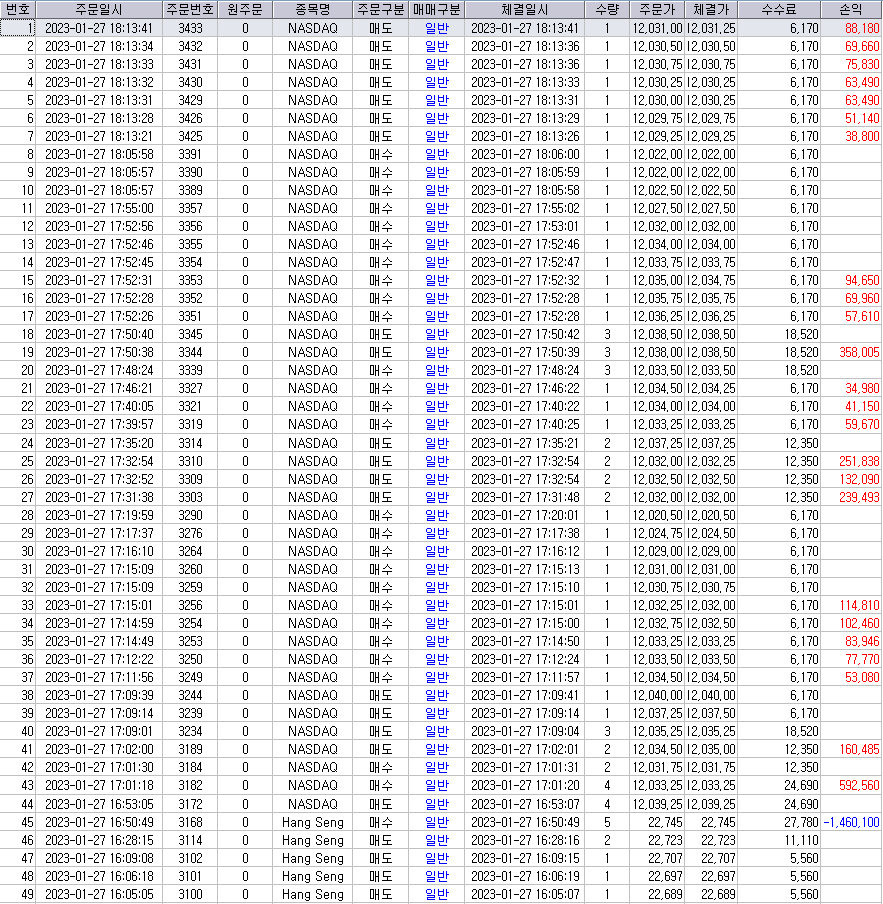
Task: Select order number 3391
Action: point(190,154)
